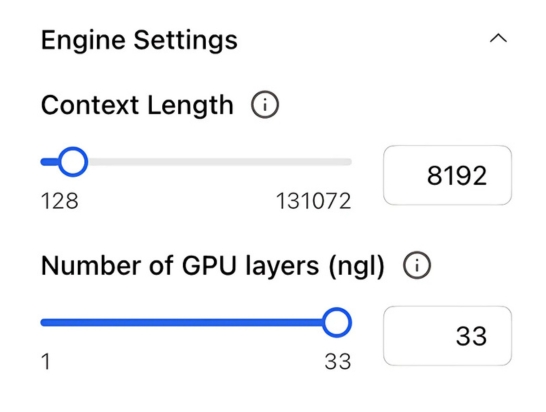Image resolution: width=546 pixels, height=412 pixels.
Task: Focus the ngl value field showing 33
Action: pos(447,336)
